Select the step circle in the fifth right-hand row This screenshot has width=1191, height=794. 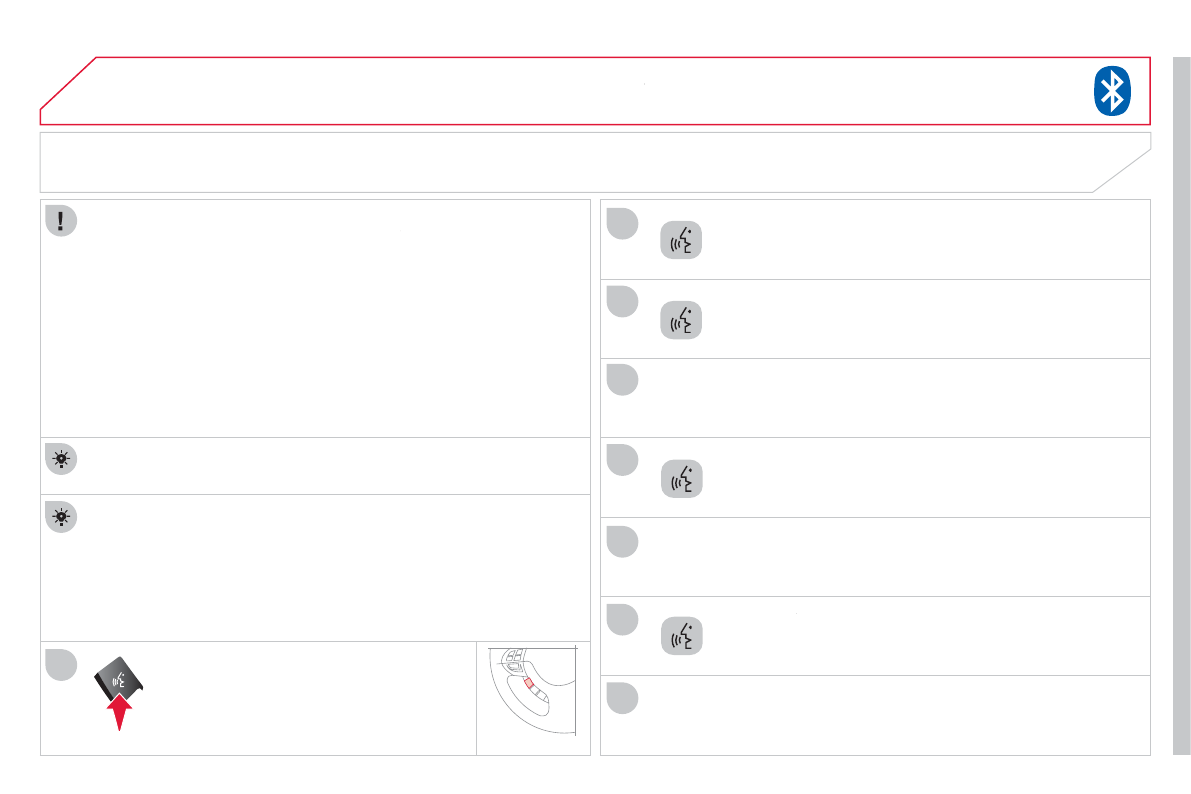(x=622, y=540)
